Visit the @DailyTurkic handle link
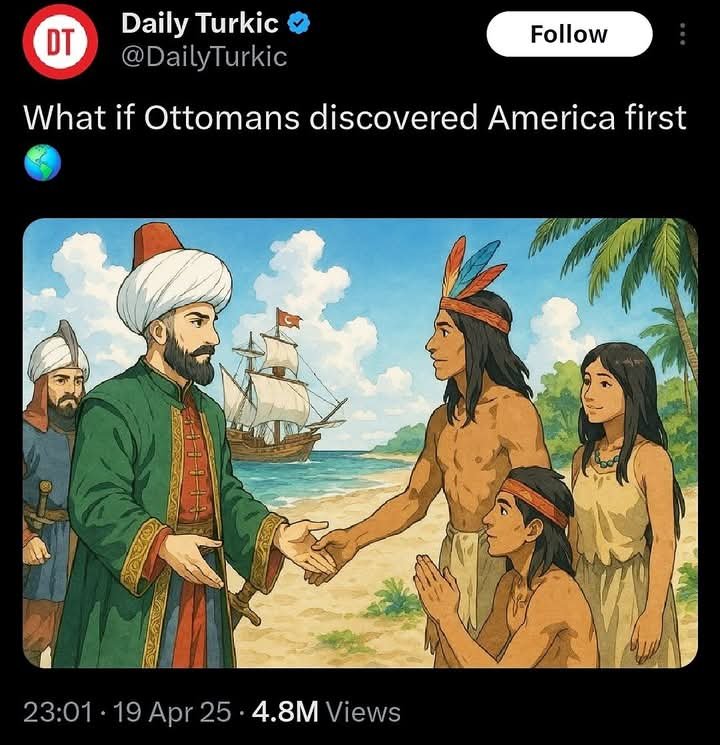The image size is (720, 745). click(x=204, y=57)
